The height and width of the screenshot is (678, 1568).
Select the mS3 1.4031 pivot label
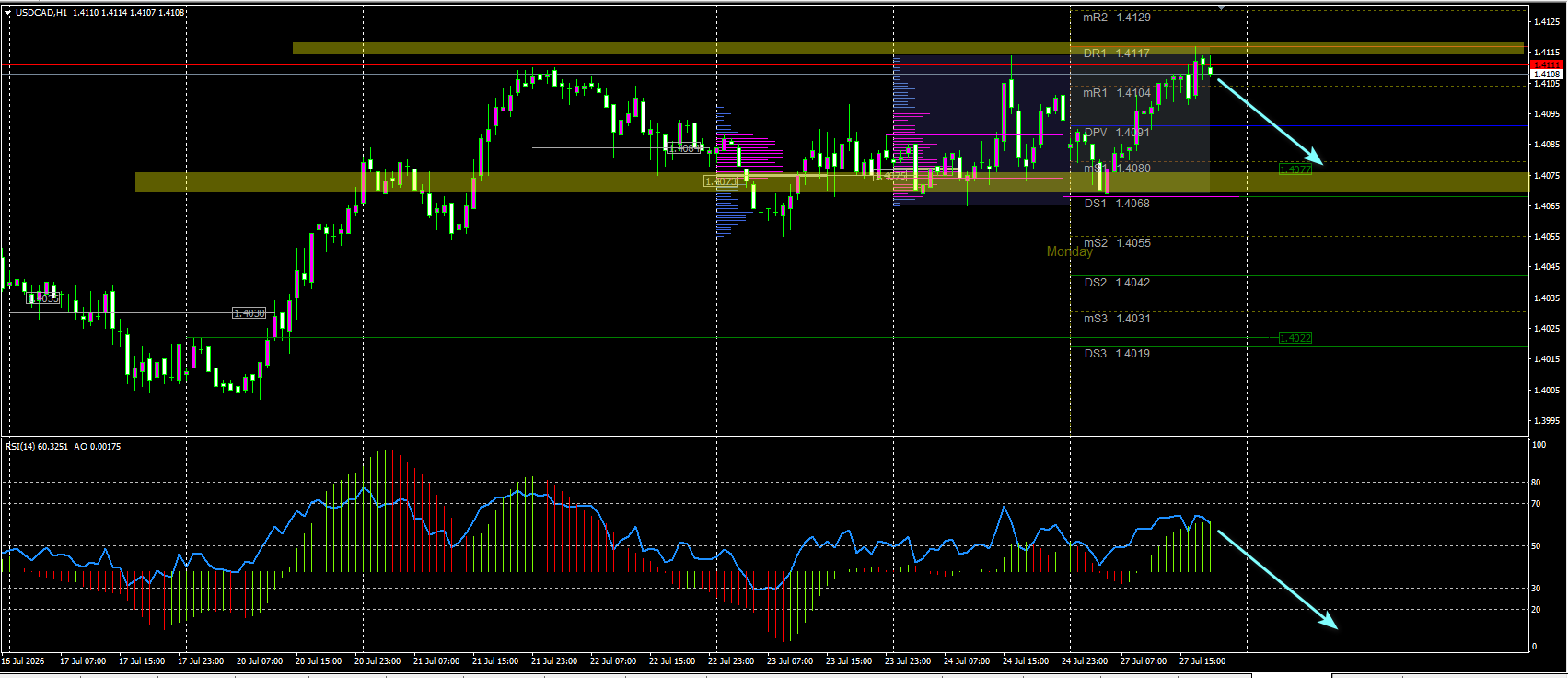click(x=1117, y=319)
